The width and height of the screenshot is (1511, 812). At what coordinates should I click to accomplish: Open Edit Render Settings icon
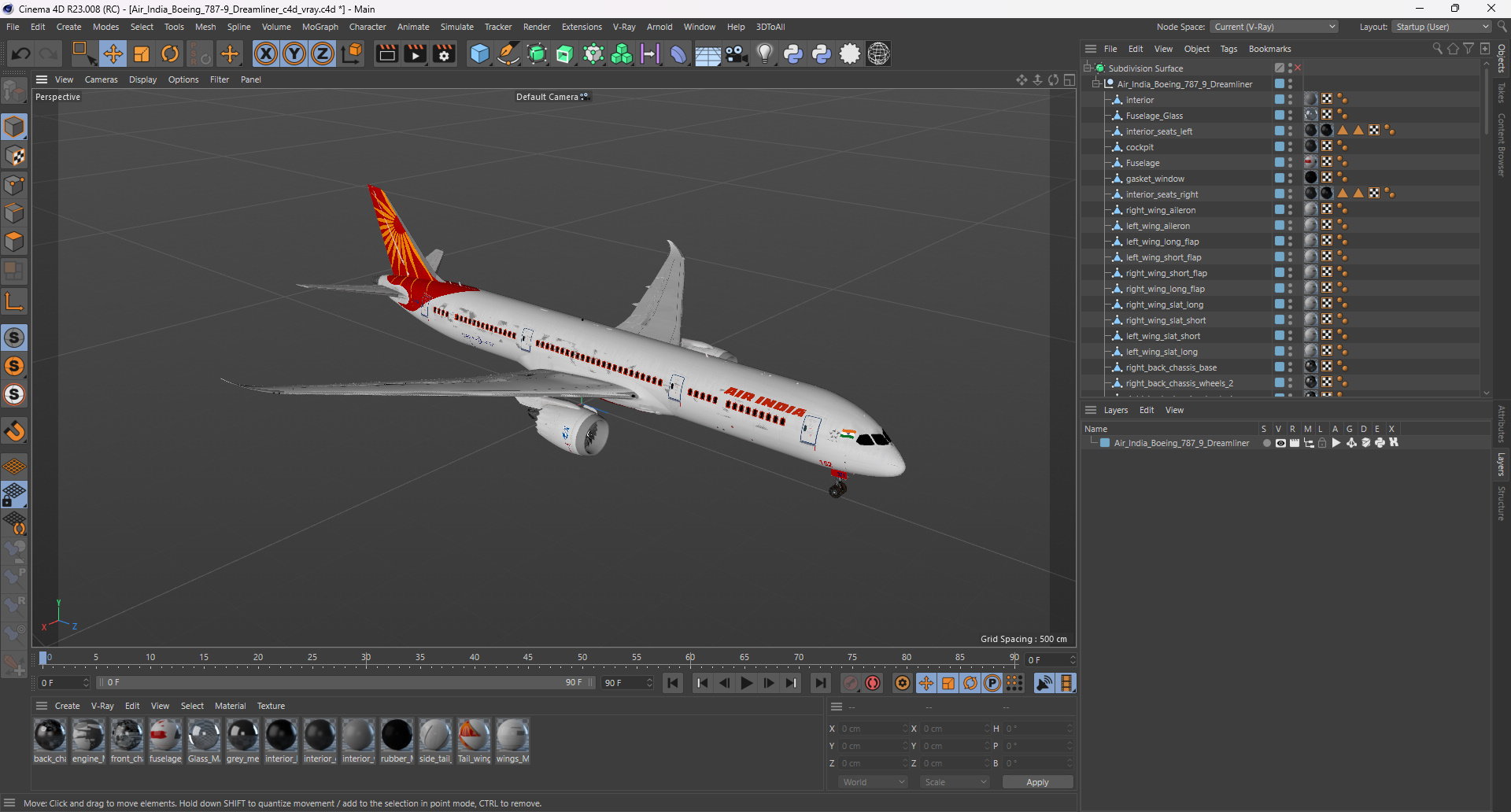coord(444,54)
